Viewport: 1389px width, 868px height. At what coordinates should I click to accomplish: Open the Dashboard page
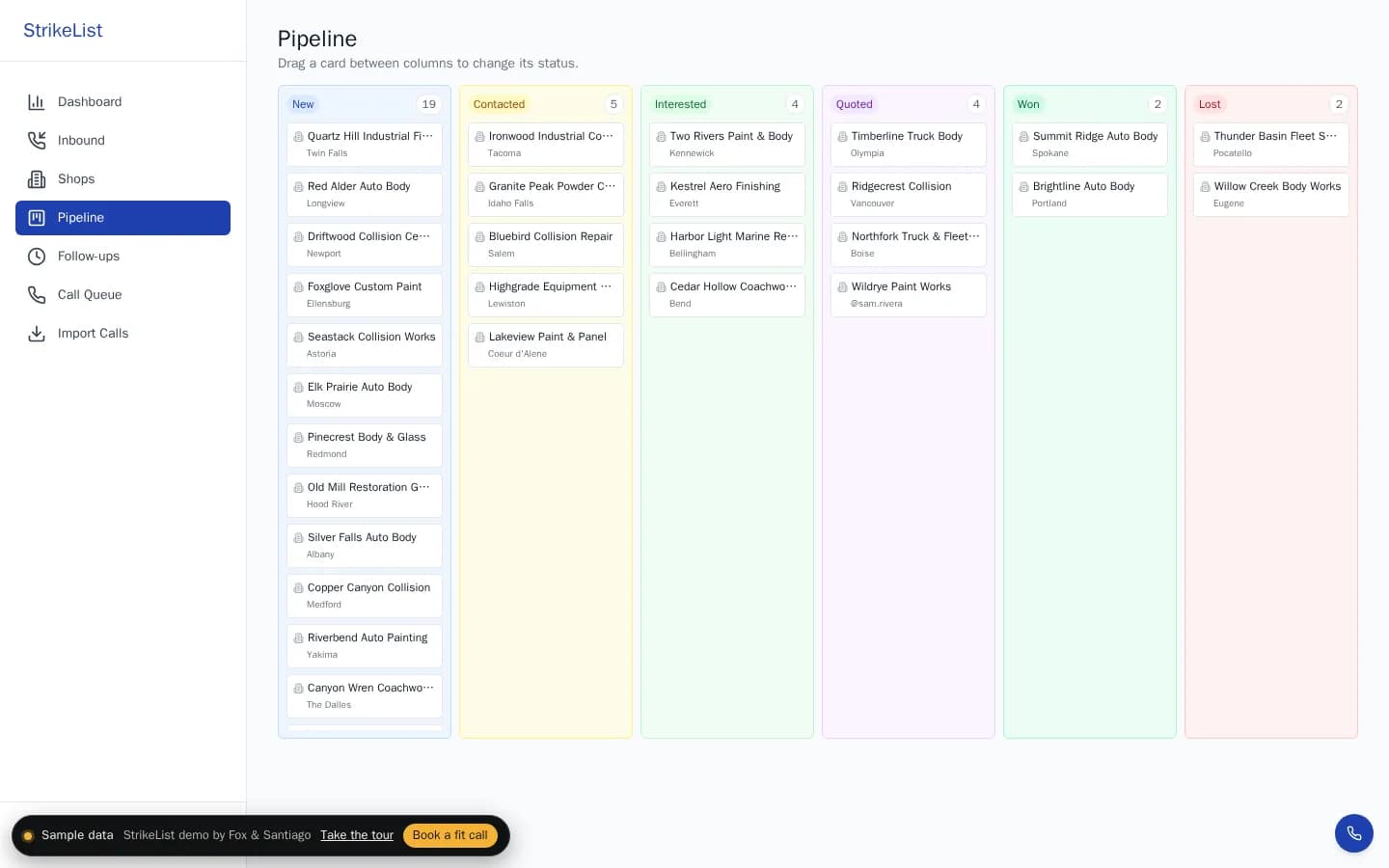(123, 102)
